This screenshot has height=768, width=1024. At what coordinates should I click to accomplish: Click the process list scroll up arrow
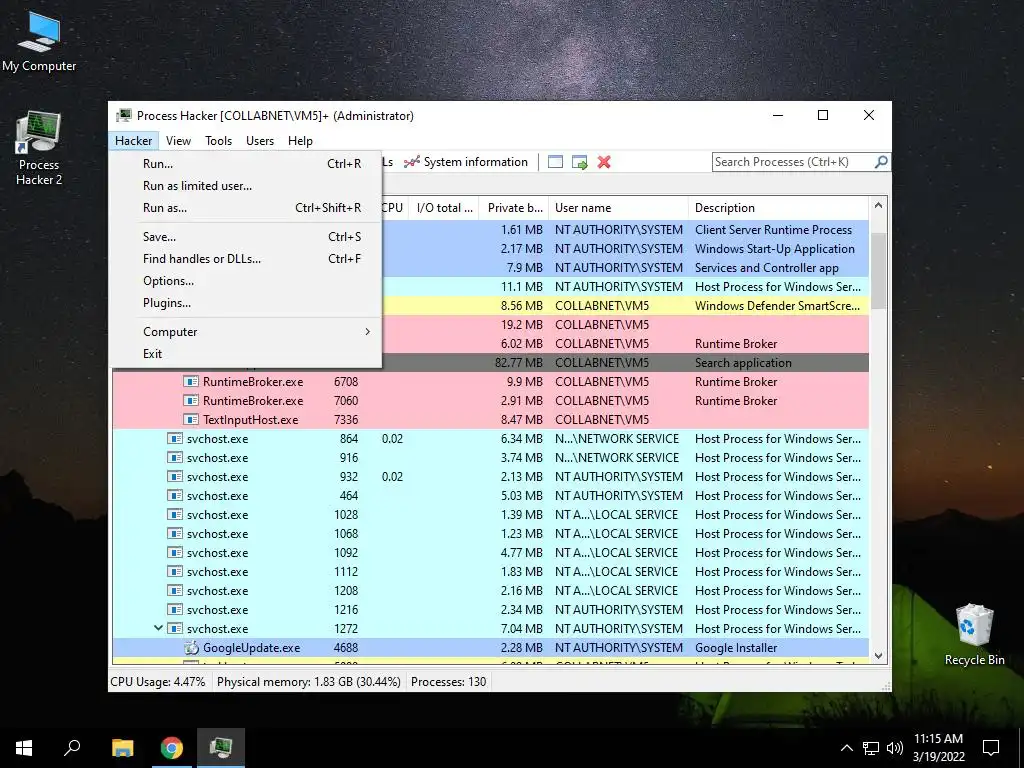pos(878,206)
